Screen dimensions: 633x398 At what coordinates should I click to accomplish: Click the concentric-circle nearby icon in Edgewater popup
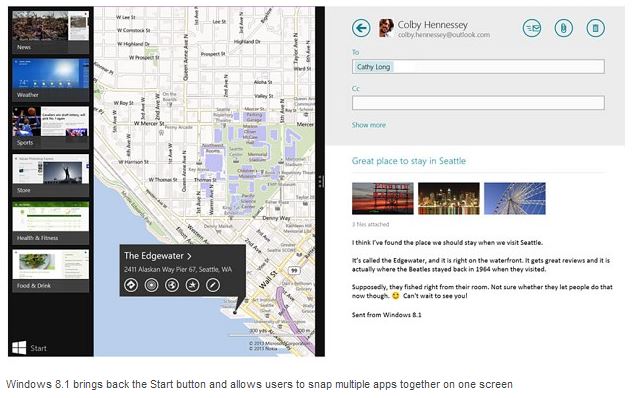pos(151,285)
